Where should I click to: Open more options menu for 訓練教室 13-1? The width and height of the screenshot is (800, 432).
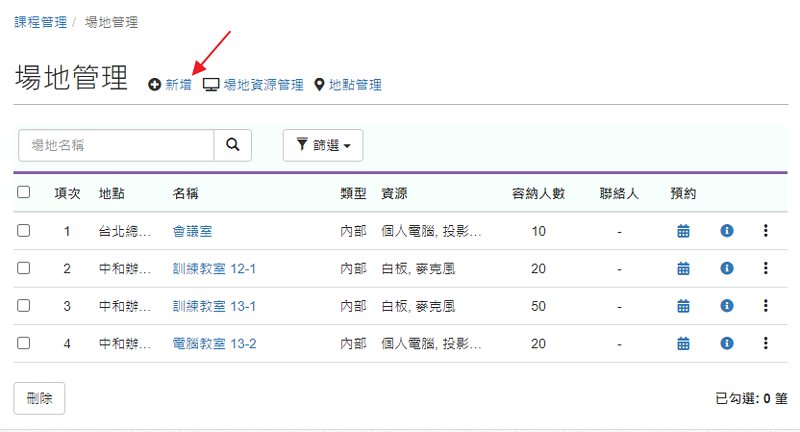[766, 306]
